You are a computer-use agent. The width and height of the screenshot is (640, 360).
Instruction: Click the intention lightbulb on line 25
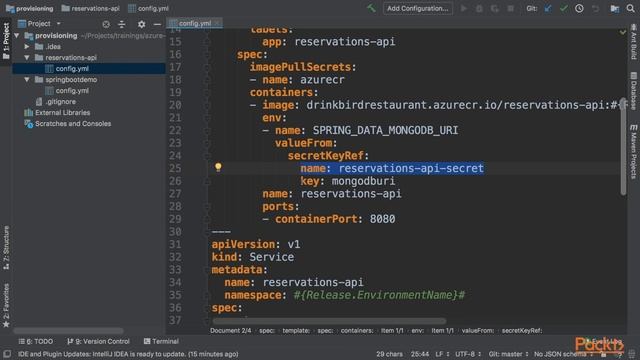(218, 167)
